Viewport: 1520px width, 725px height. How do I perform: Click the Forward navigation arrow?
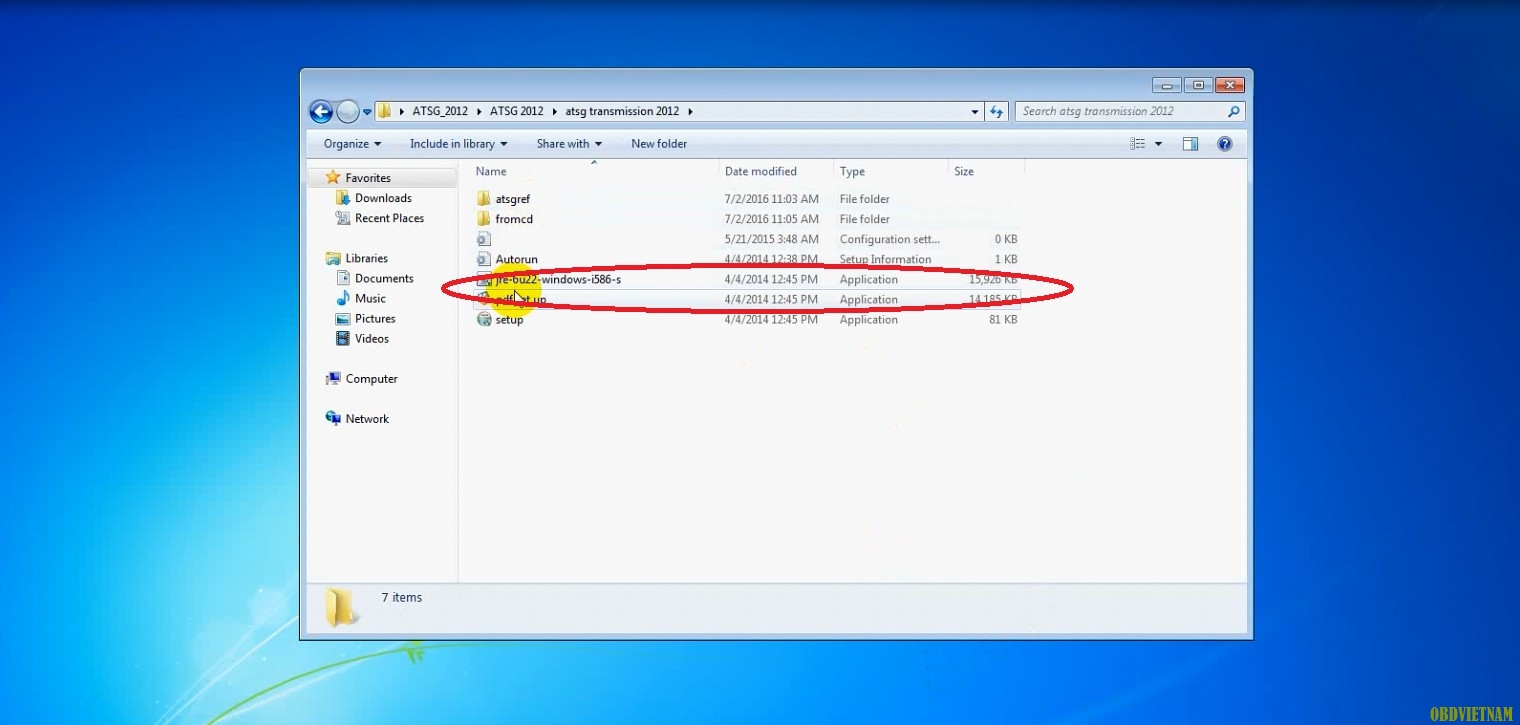[x=347, y=112]
